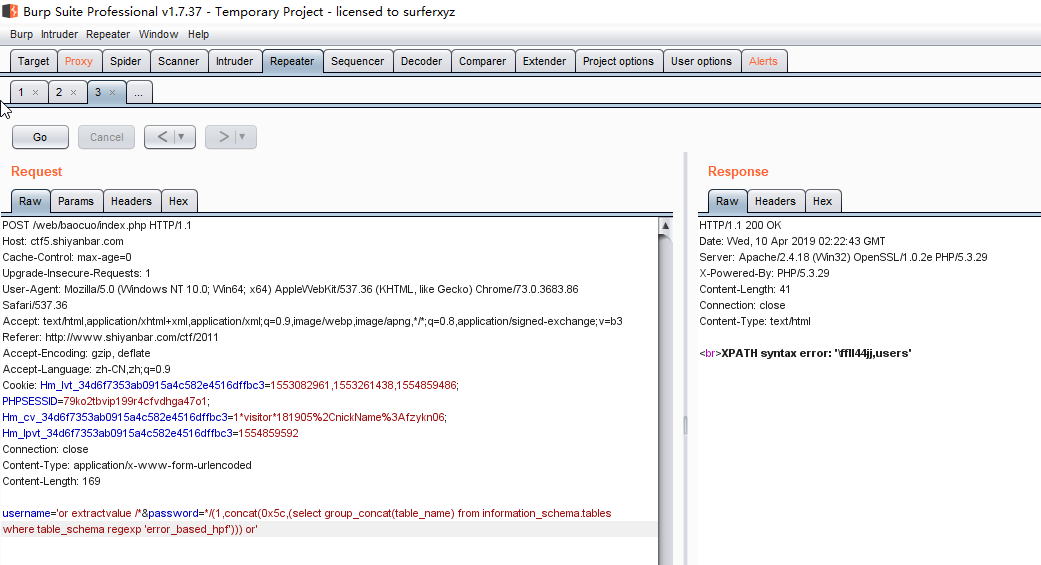Select the Response Raw view tab
Image resolution: width=1041 pixels, height=565 pixels.
[x=727, y=201]
